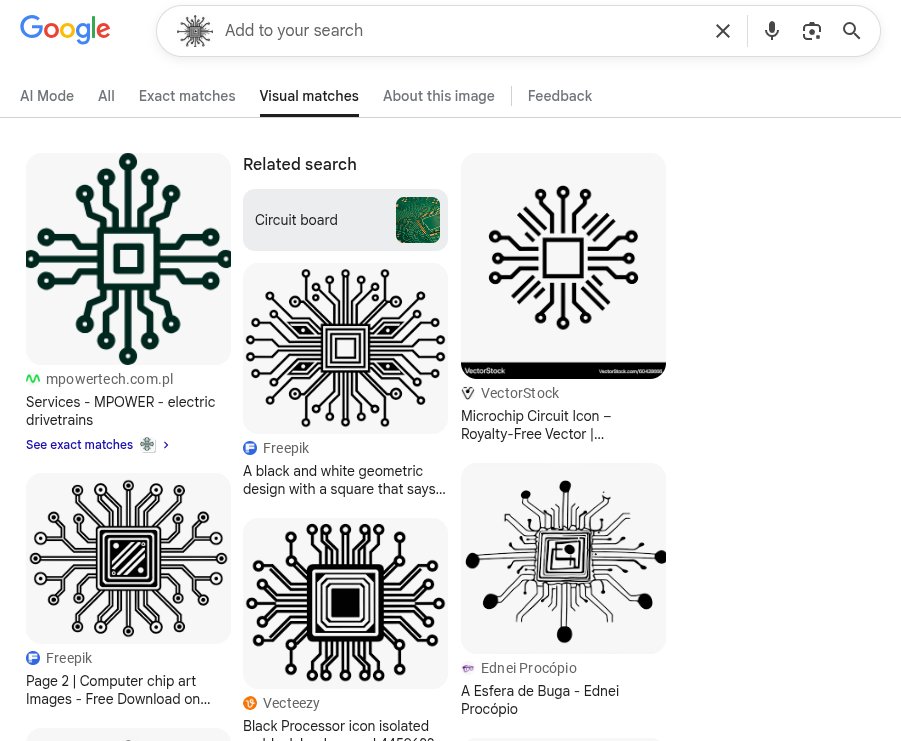Select the uploaded chip image thumbnail in search box
The width and height of the screenshot is (901, 741).
[x=195, y=30]
